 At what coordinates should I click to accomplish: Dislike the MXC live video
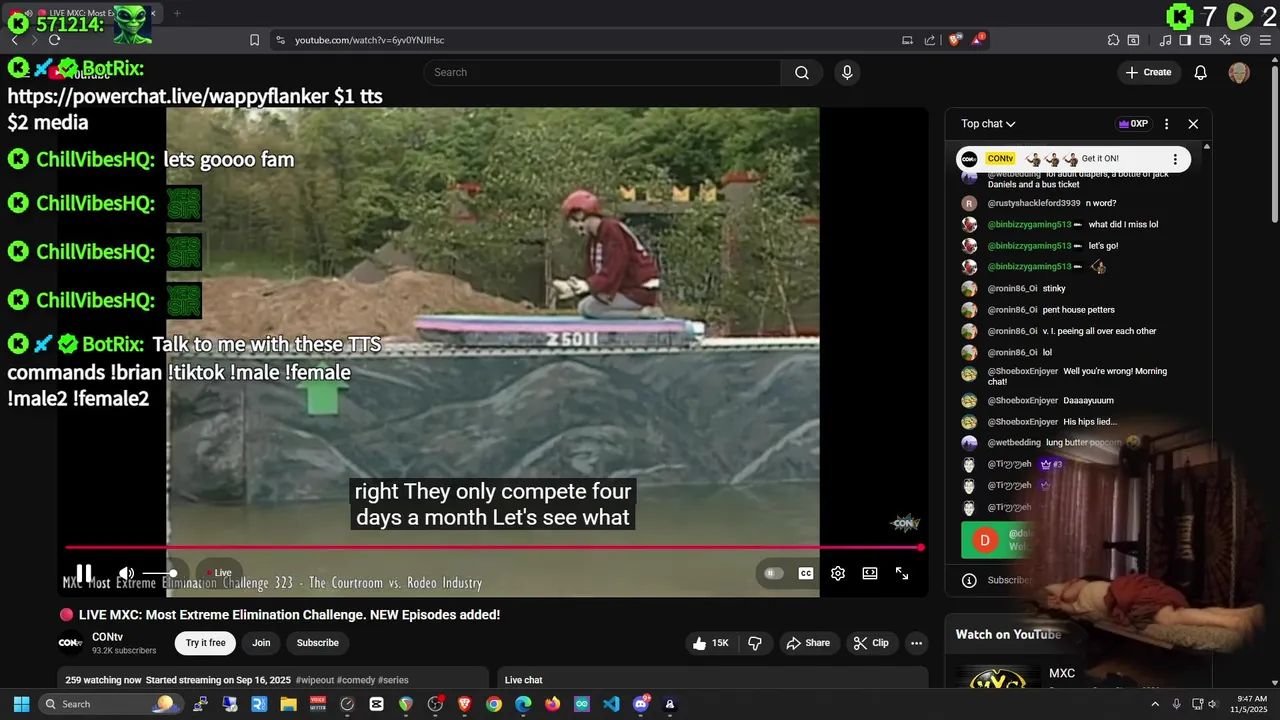[x=756, y=643]
